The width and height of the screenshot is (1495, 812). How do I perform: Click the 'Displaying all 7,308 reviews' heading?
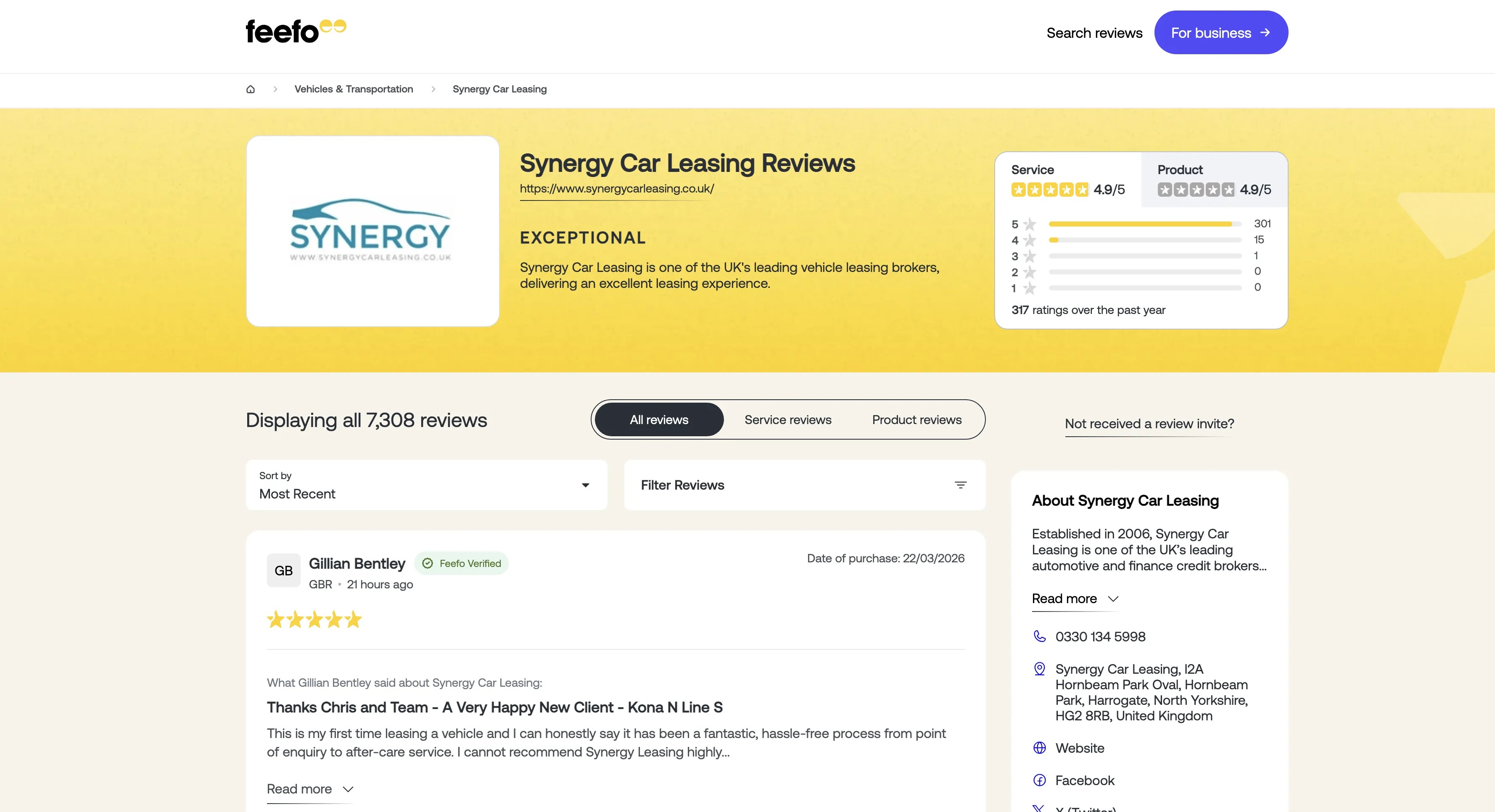point(366,420)
